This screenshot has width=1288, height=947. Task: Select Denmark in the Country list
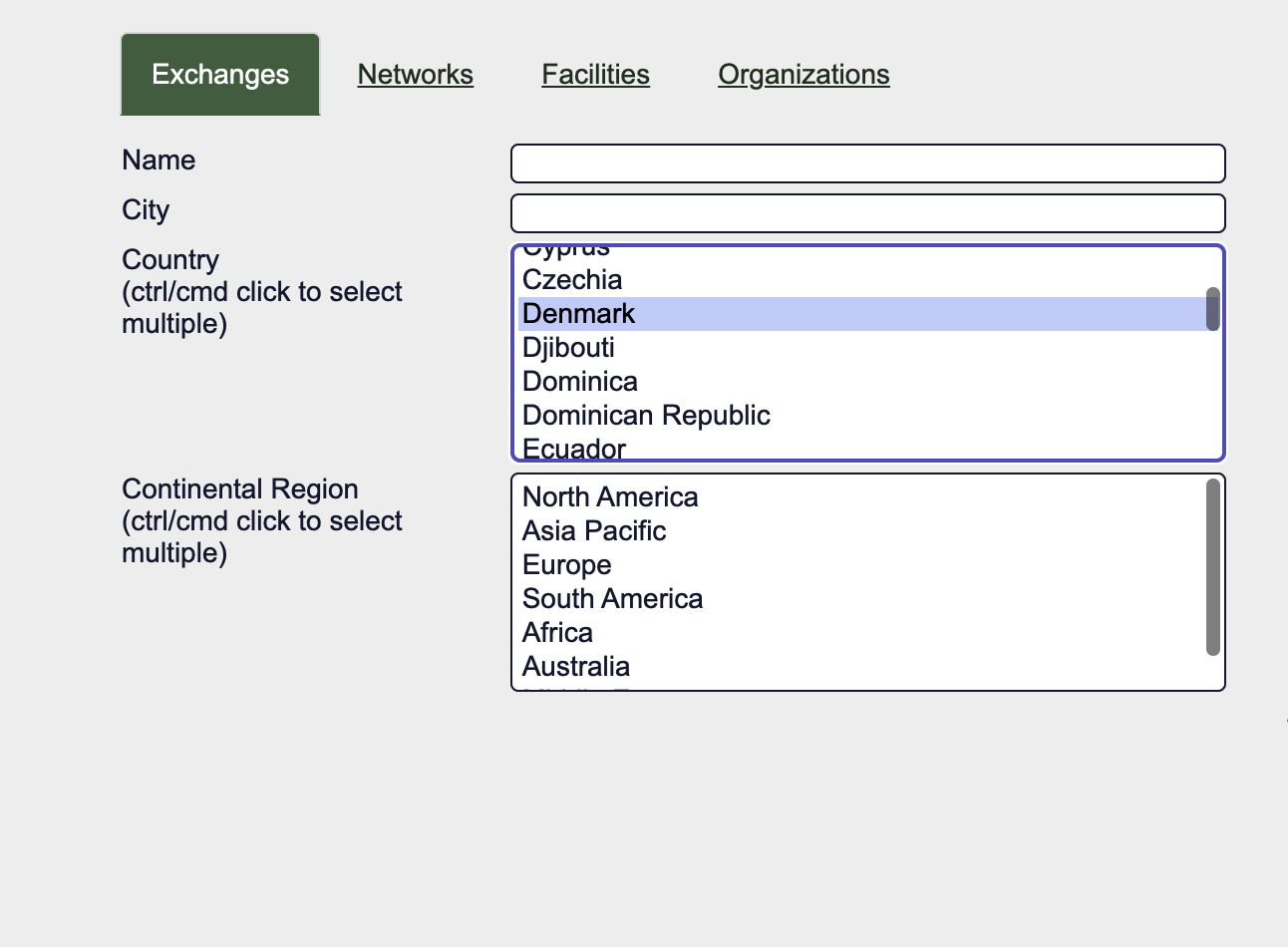(x=862, y=314)
